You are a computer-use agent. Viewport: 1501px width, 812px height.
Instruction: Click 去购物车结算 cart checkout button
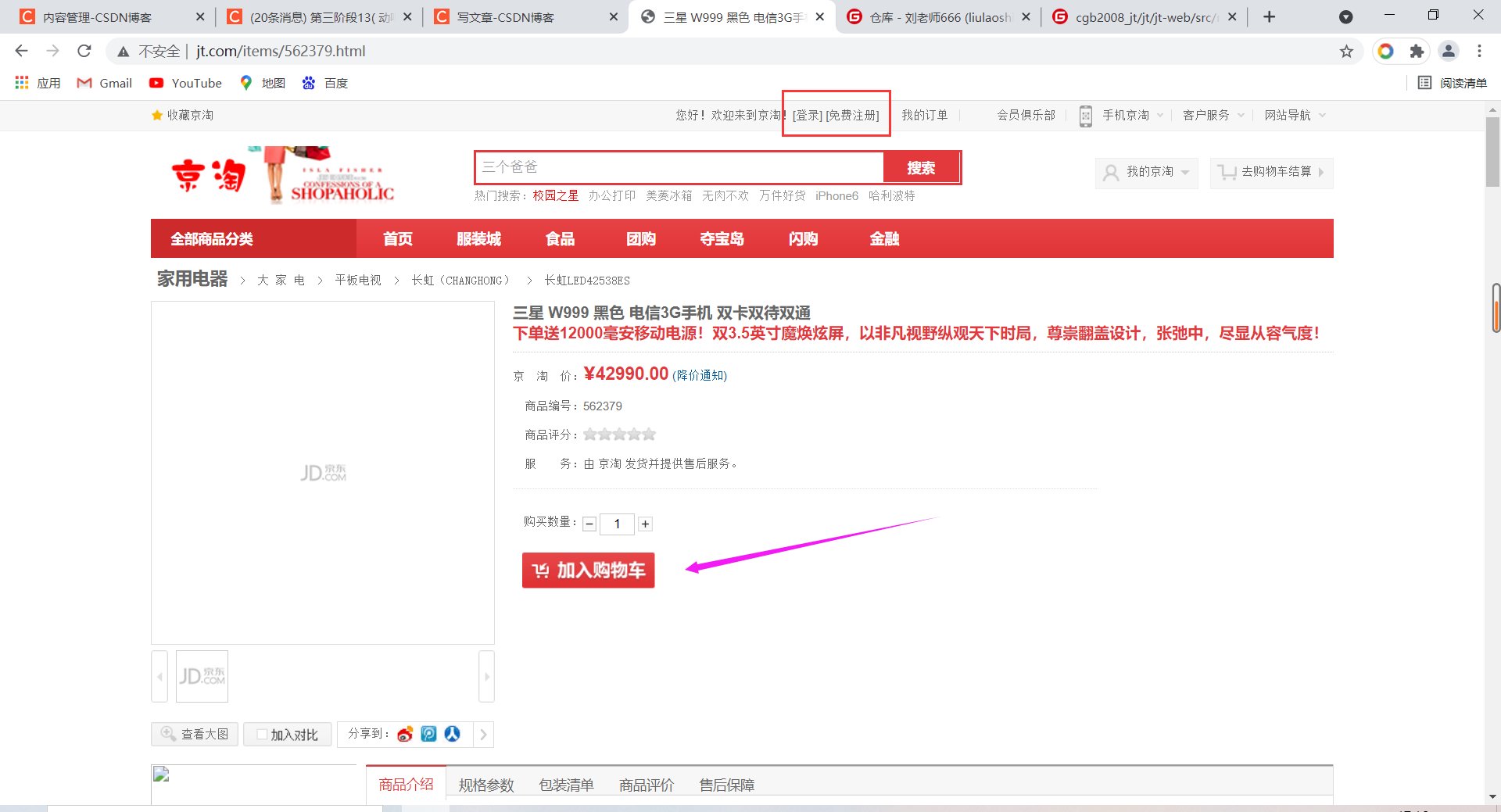(1271, 172)
